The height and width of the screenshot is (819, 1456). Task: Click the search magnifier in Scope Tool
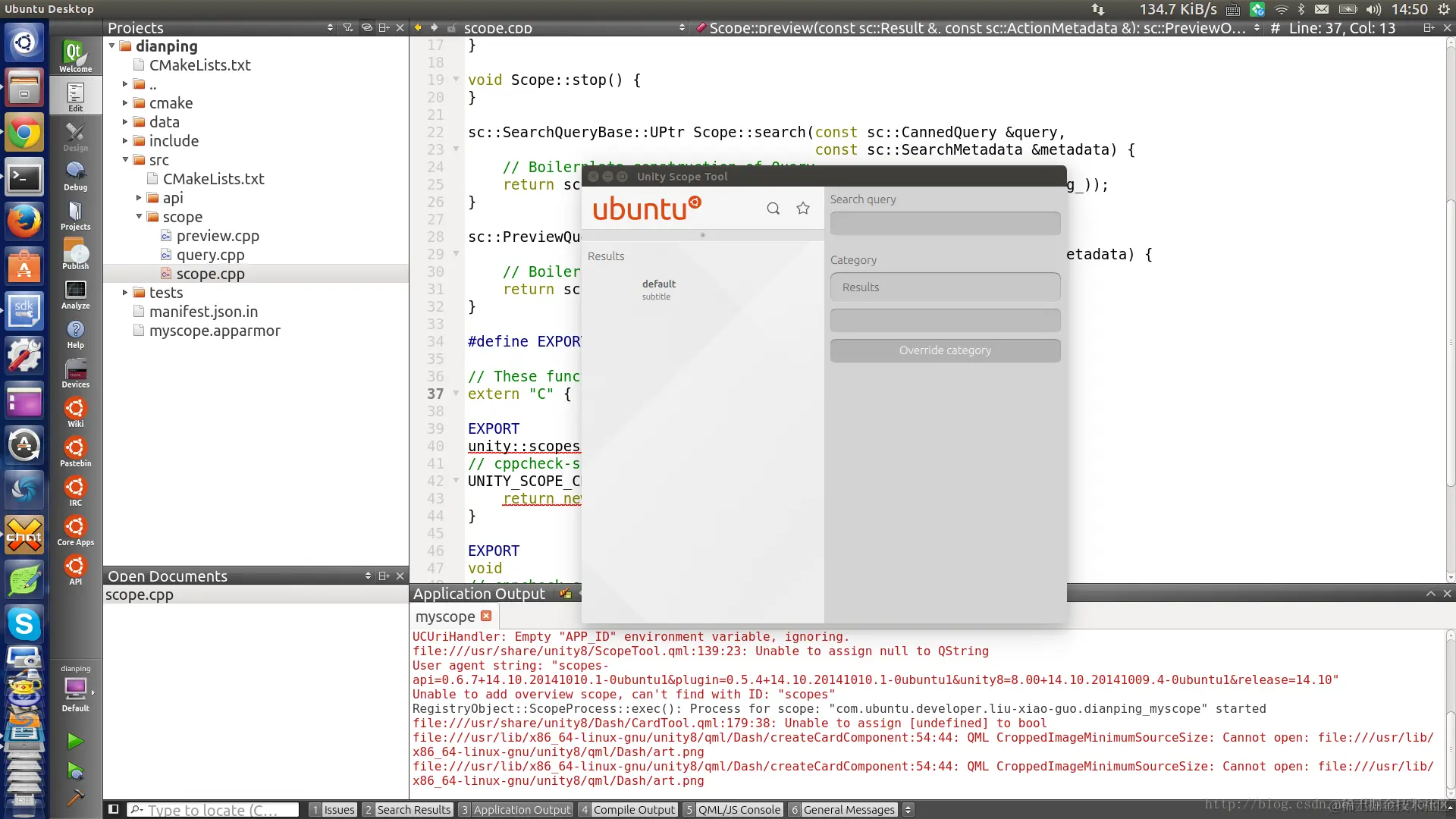773,209
